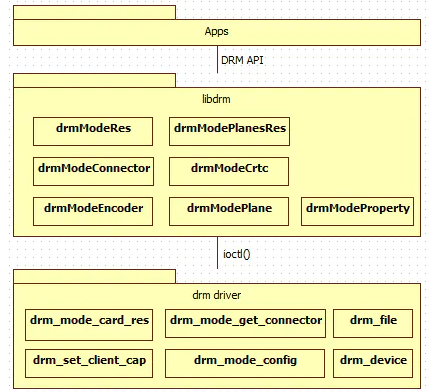This screenshot has width=442, height=392.
Task: Select the drm_set_client_cap box
Action: pyautogui.click(x=89, y=363)
